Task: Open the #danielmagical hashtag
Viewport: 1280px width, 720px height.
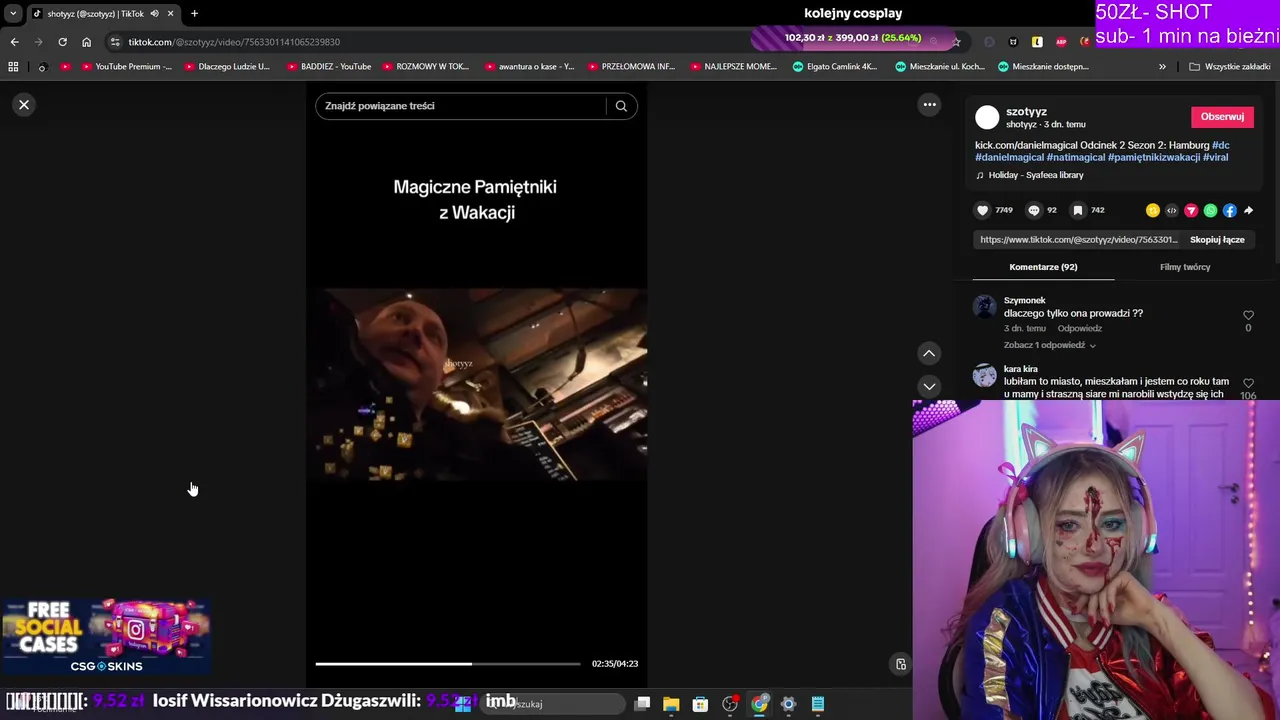Action: click(1009, 157)
